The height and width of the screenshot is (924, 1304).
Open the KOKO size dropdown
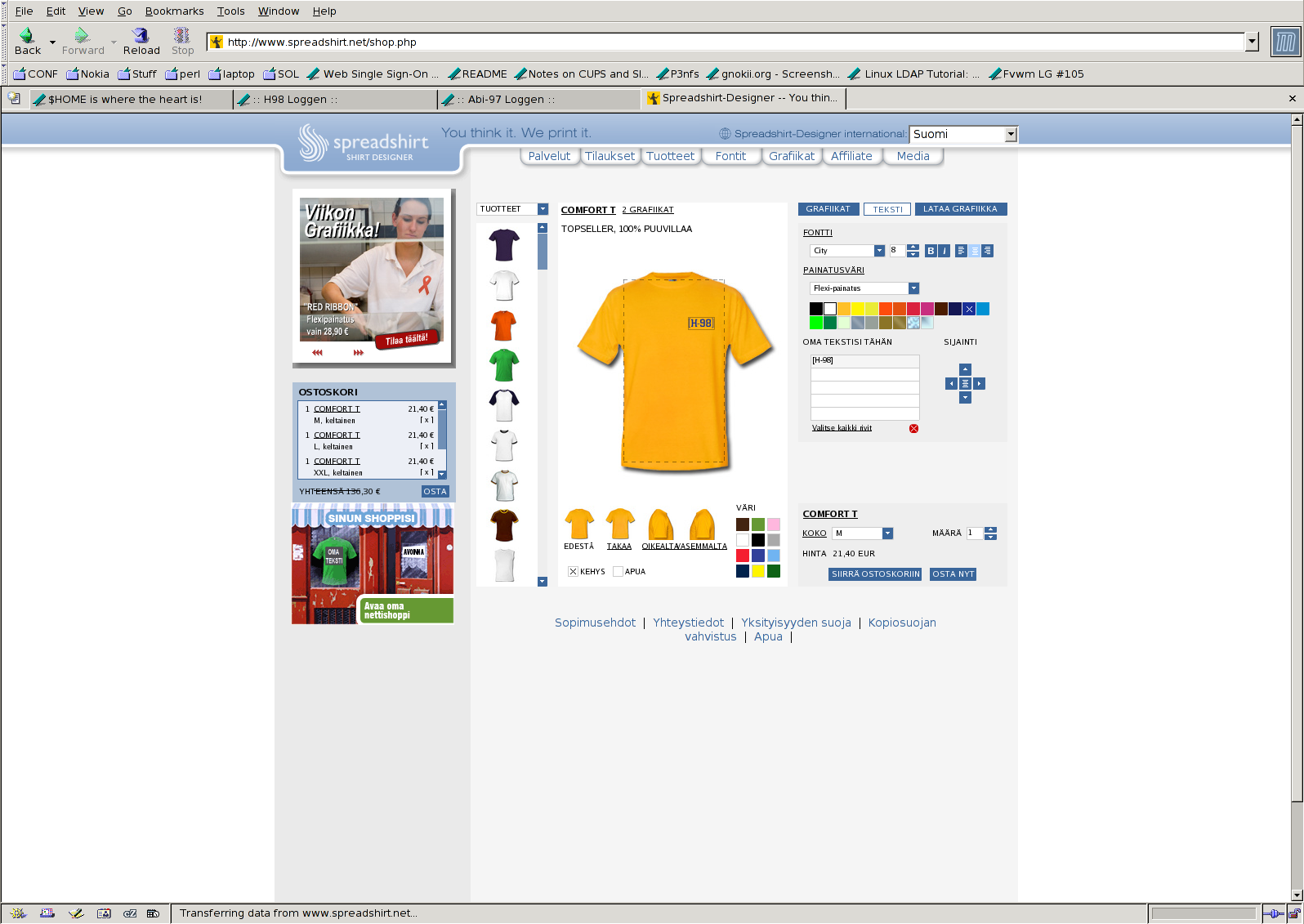tap(887, 533)
